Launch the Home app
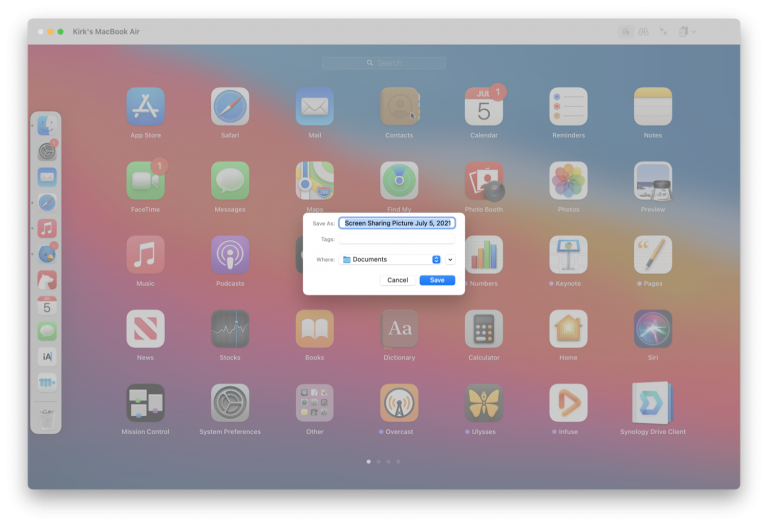Viewport: 768px width, 526px height. click(568, 329)
